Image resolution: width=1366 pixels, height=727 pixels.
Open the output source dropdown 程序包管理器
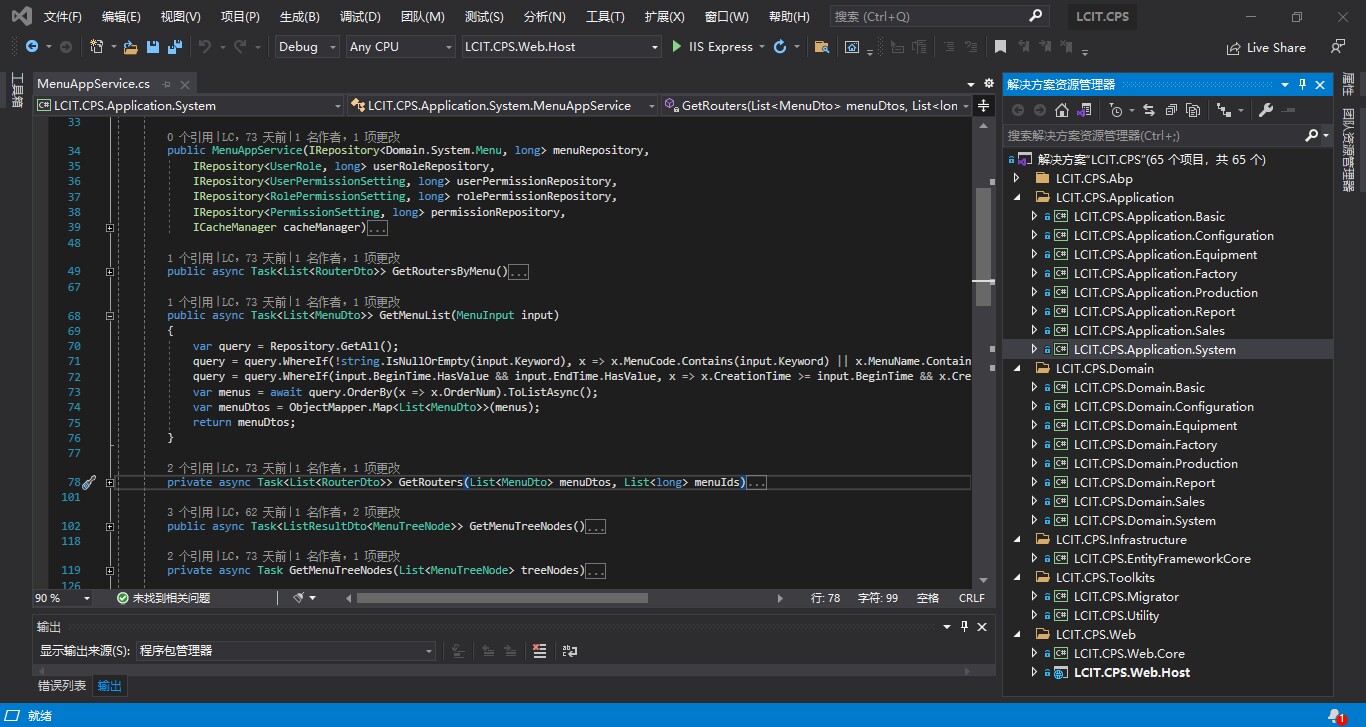(x=285, y=651)
